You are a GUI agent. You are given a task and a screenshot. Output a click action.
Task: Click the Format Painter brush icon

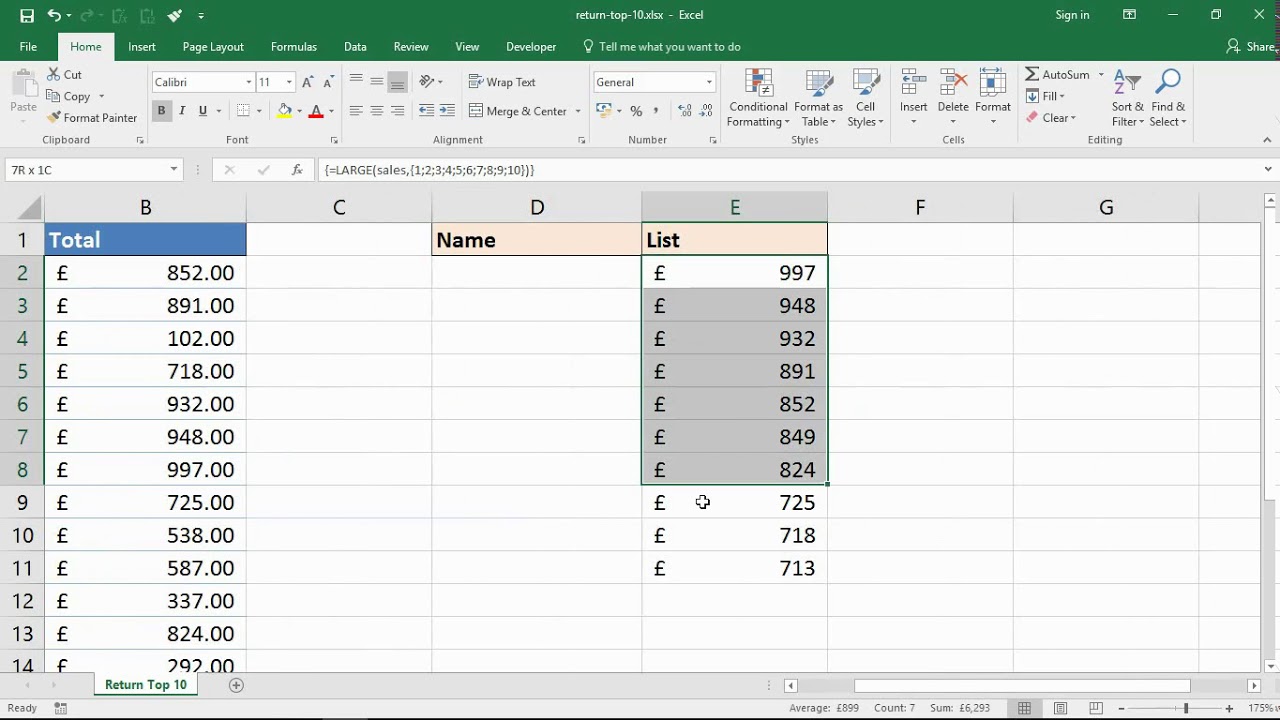(53, 118)
